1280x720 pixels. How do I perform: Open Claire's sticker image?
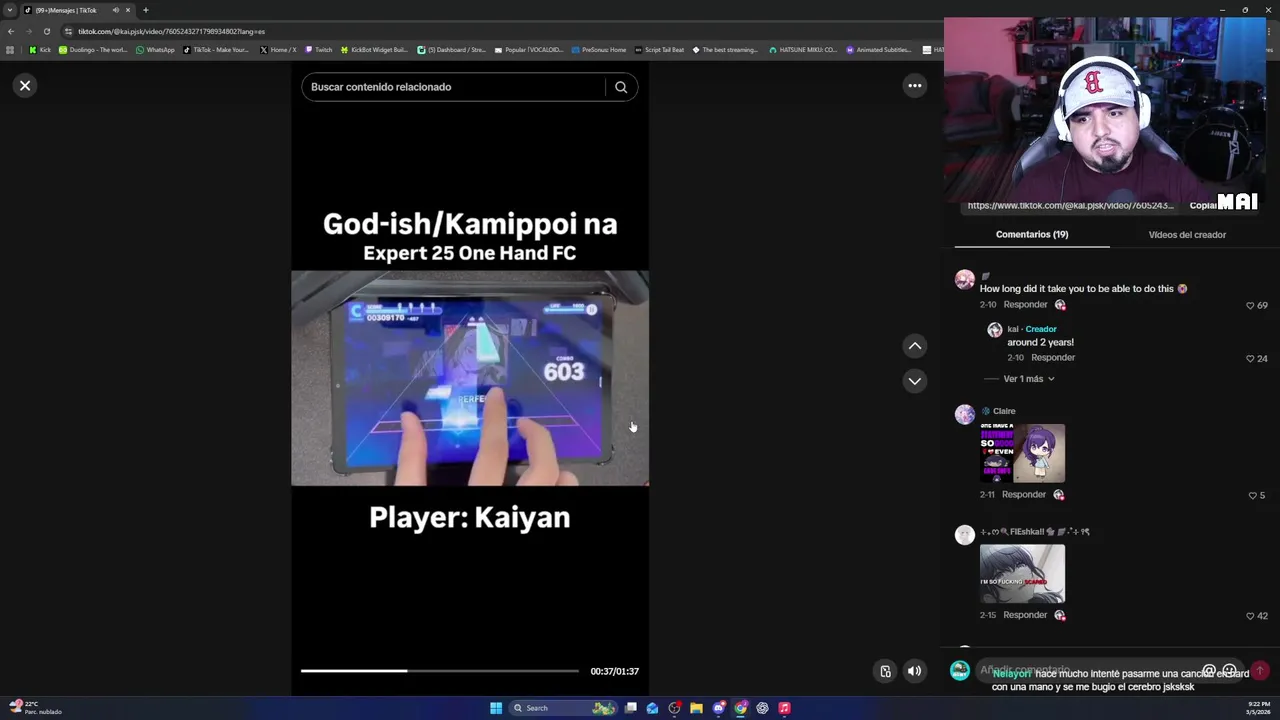[x=1022, y=452]
